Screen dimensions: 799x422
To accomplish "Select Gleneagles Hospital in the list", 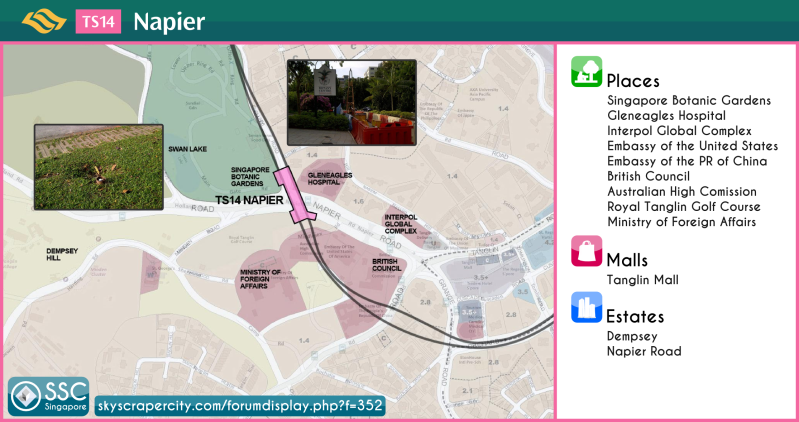I will [x=666, y=116].
